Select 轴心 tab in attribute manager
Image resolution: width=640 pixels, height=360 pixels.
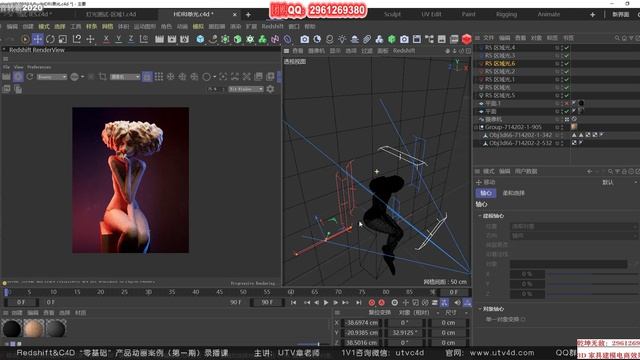pyautogui.click(x=485, y=193)
